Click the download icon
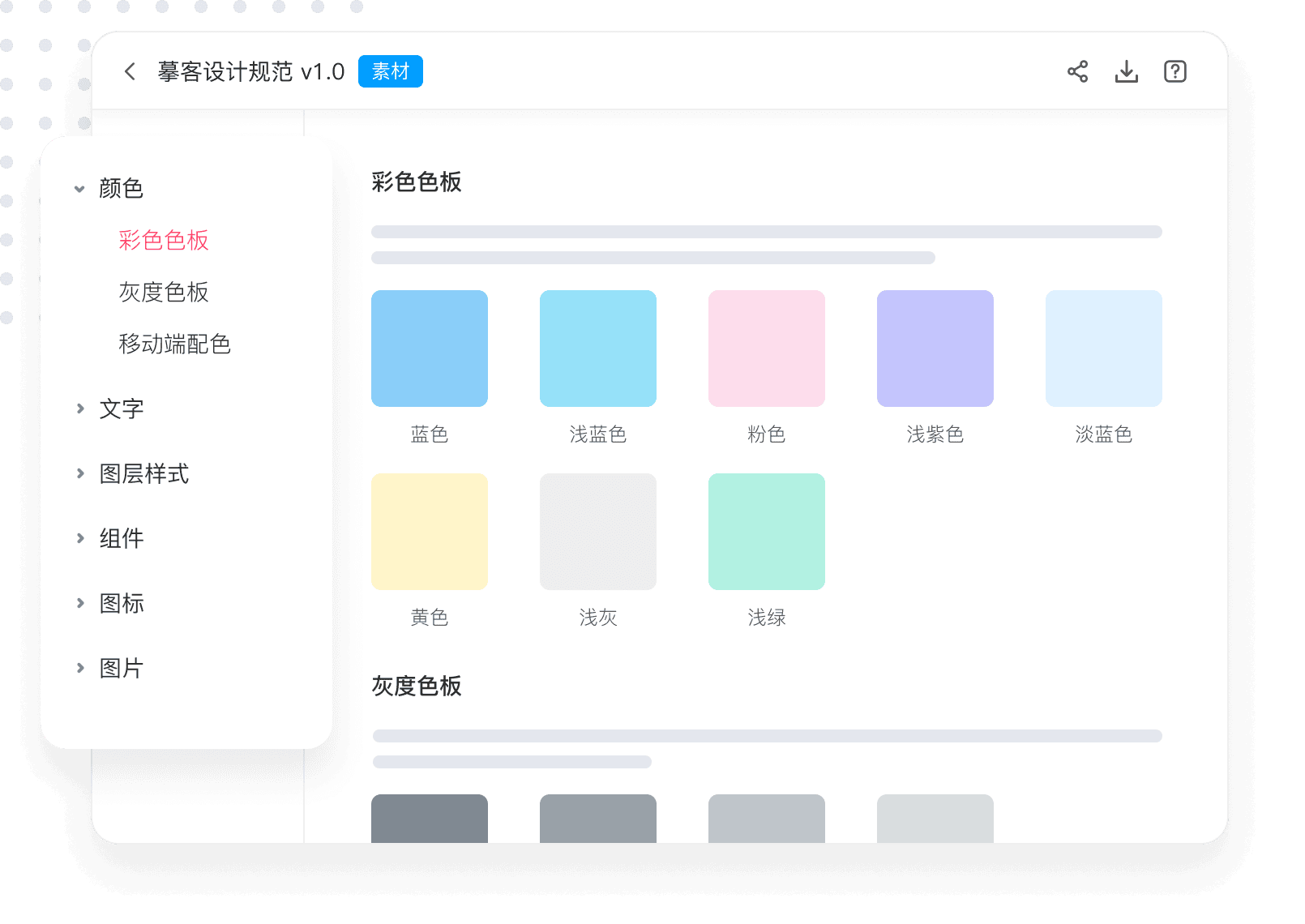1305x924 pixels. coord(1126,71)
